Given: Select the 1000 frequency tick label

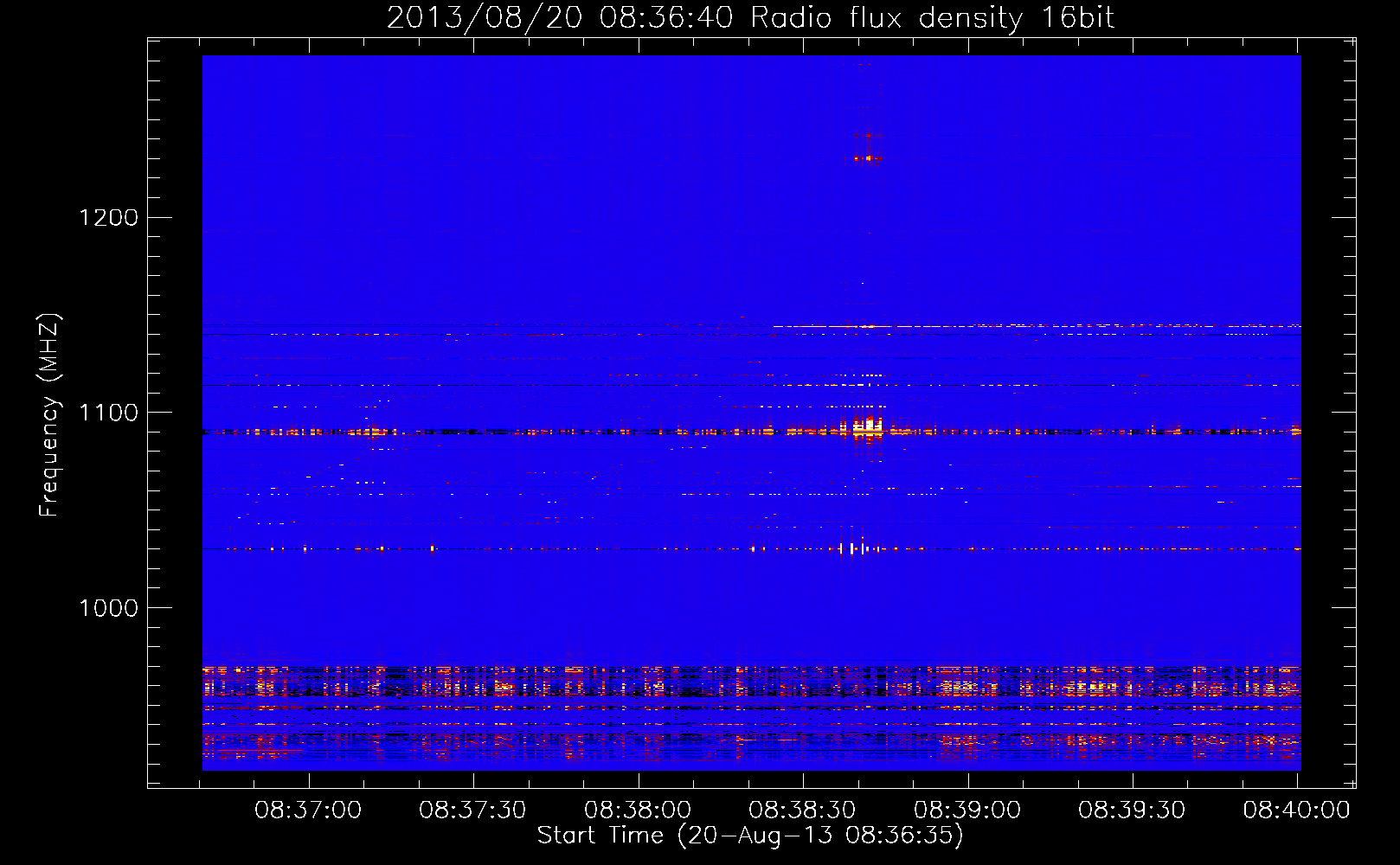Looking at the screenshot, I should pos(109,608).
